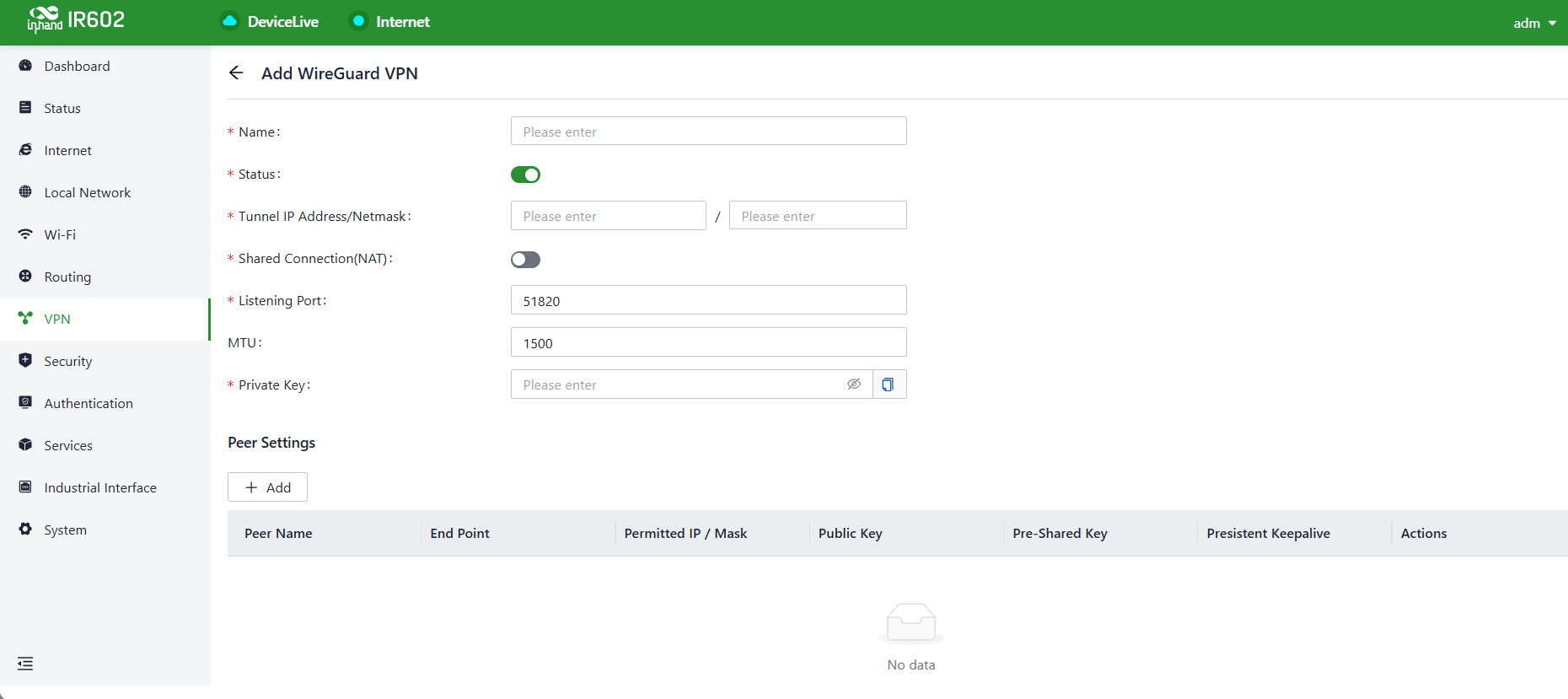Open the Services menu item

(x=105, y=445)
